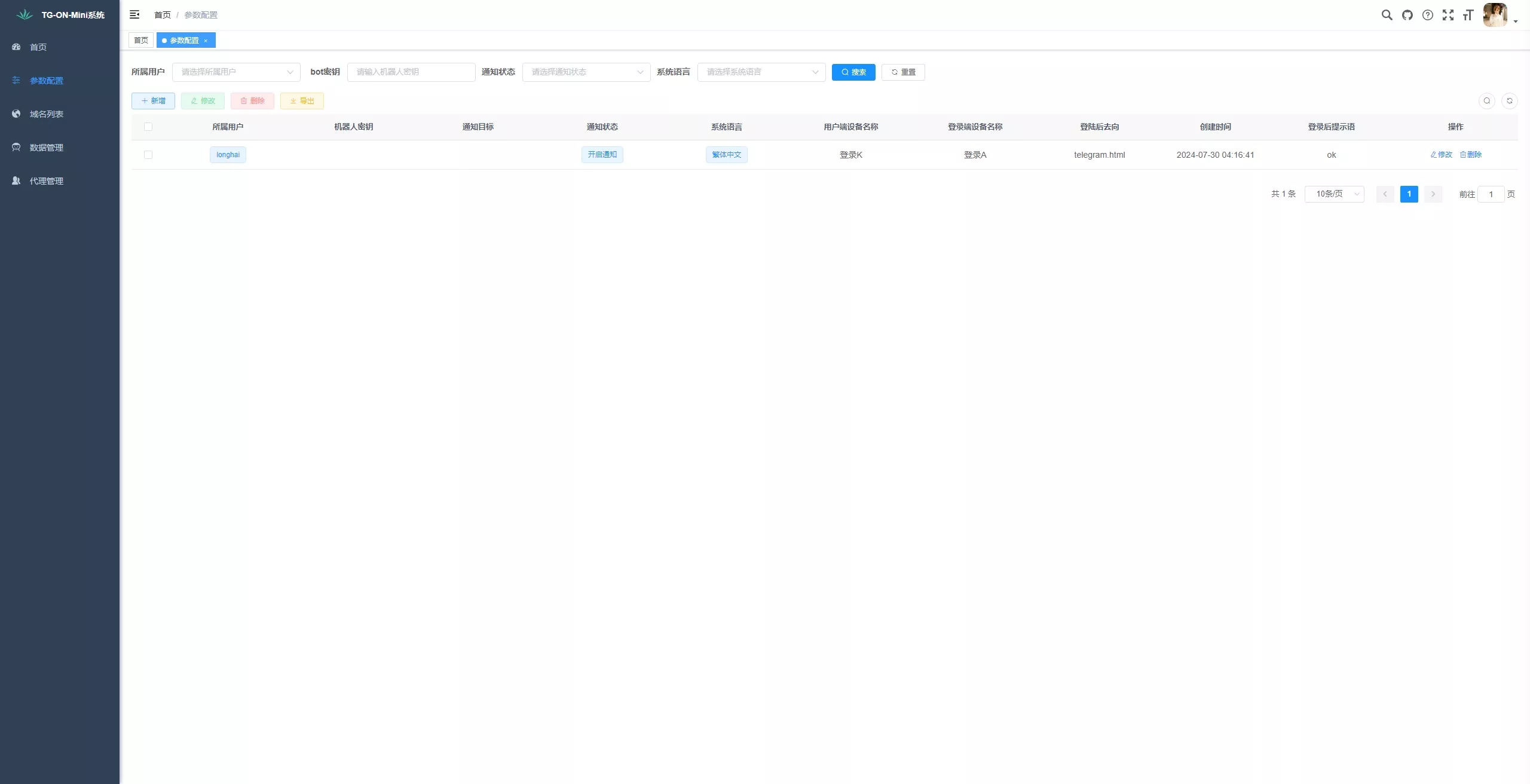Hide search bar using round magnifier icon
This screenshot has height=784, width=1530.
point(1487,101)
